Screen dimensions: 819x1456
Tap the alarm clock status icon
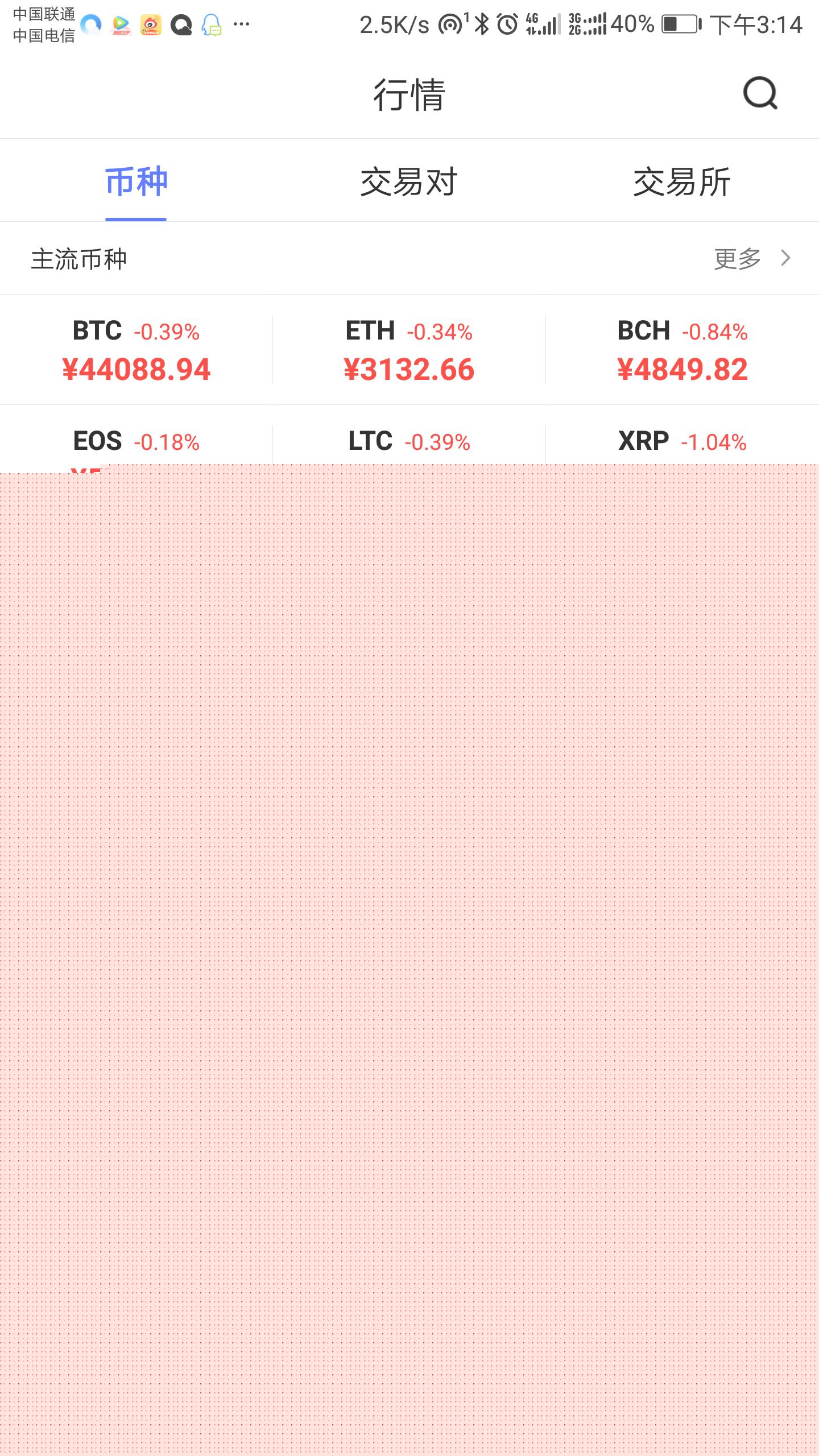pyautogui.click(x=507, y=24)
